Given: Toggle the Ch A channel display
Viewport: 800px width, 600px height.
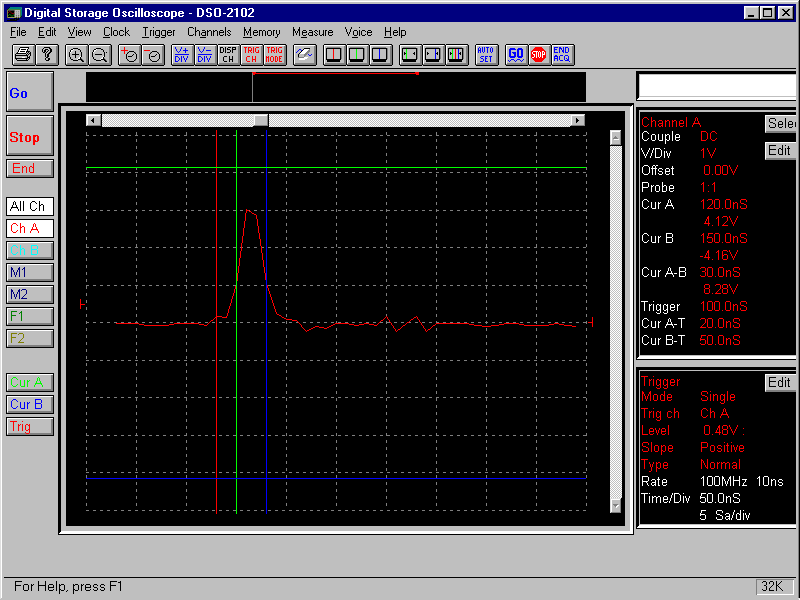Looking at the screenshot, I should coord(30,228).
